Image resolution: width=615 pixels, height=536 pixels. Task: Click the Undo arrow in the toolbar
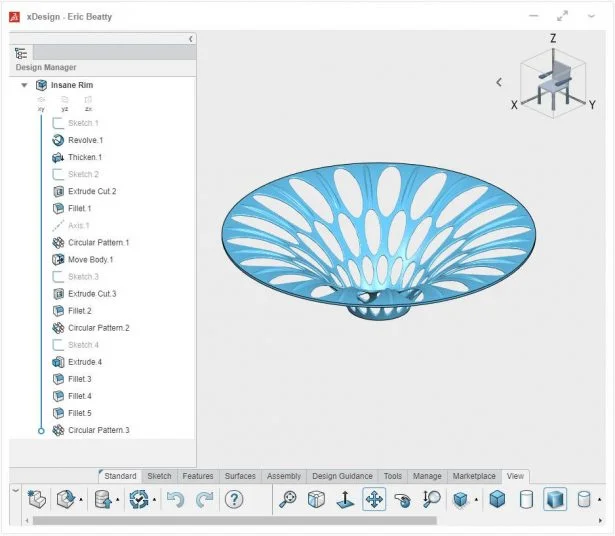[176, 499]
